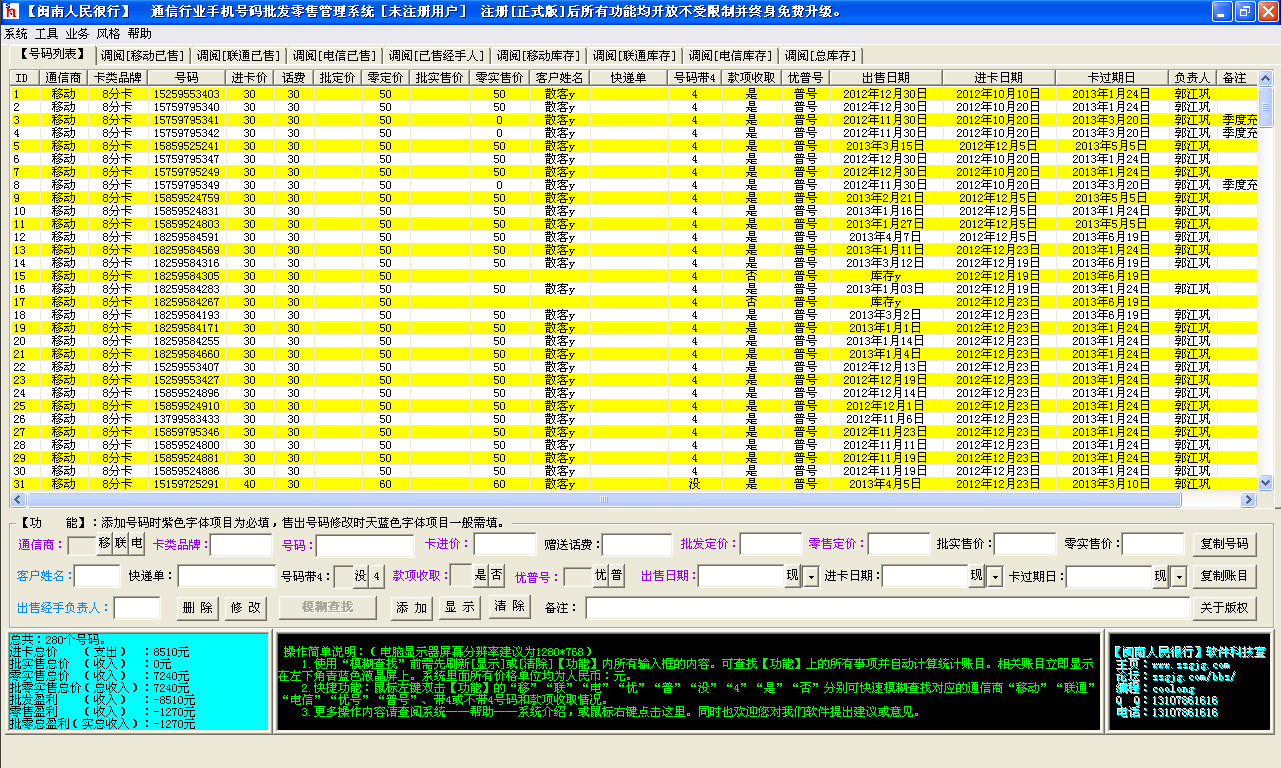The width and height of the screenshot is (1282, 768).
Task: Focus the 出售经手负责人 input field
Action: 138,608
